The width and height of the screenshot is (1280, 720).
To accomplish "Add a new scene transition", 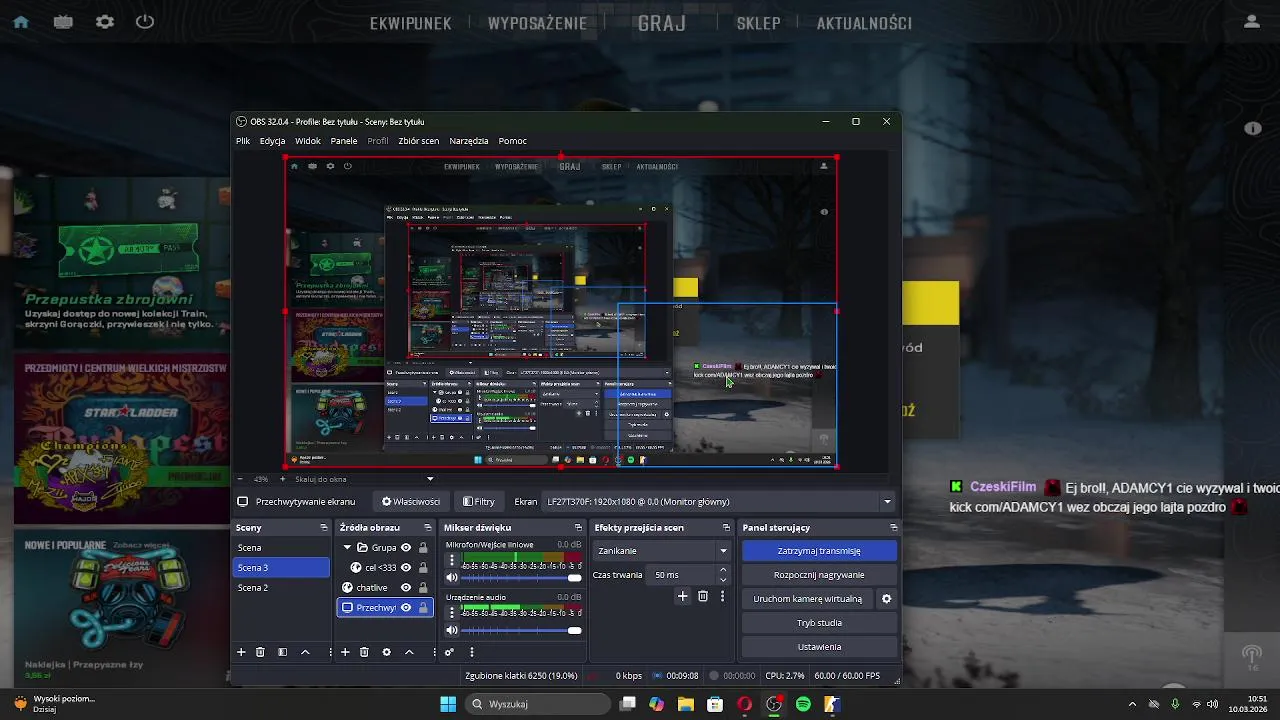I will click(683, 596).
